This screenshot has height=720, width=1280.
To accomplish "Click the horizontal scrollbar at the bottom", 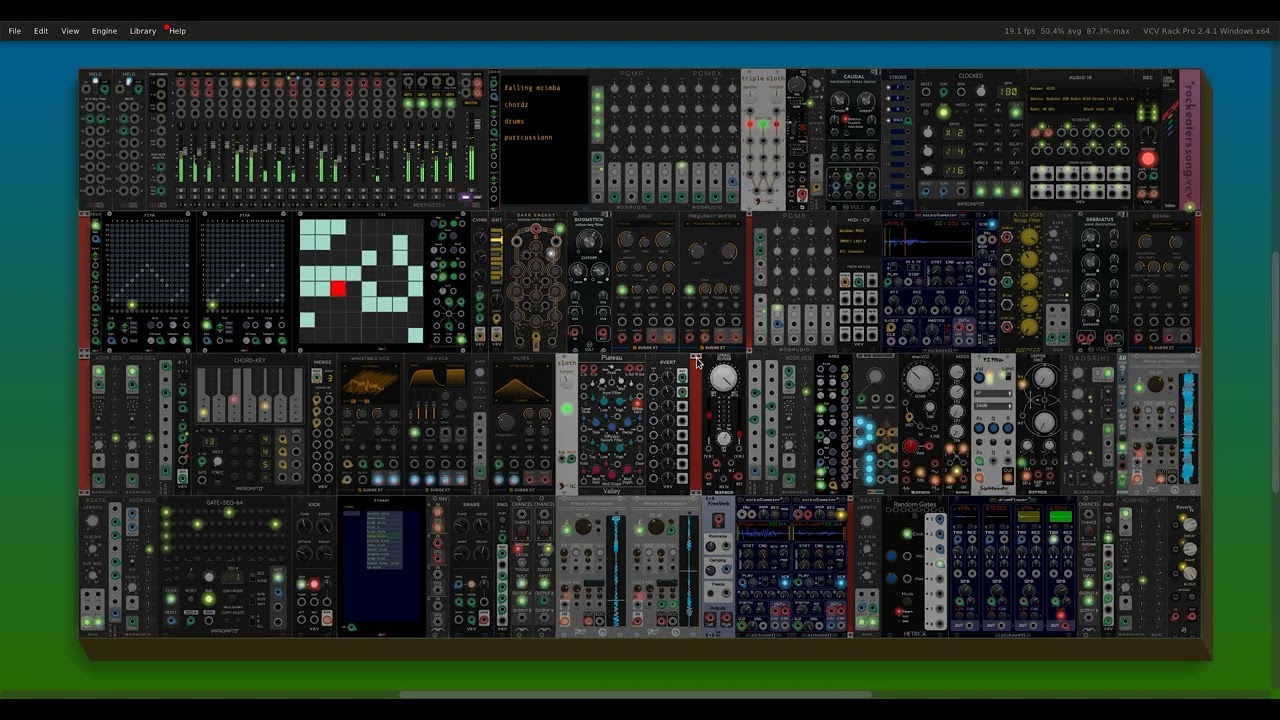I will (x=635, y=694).
